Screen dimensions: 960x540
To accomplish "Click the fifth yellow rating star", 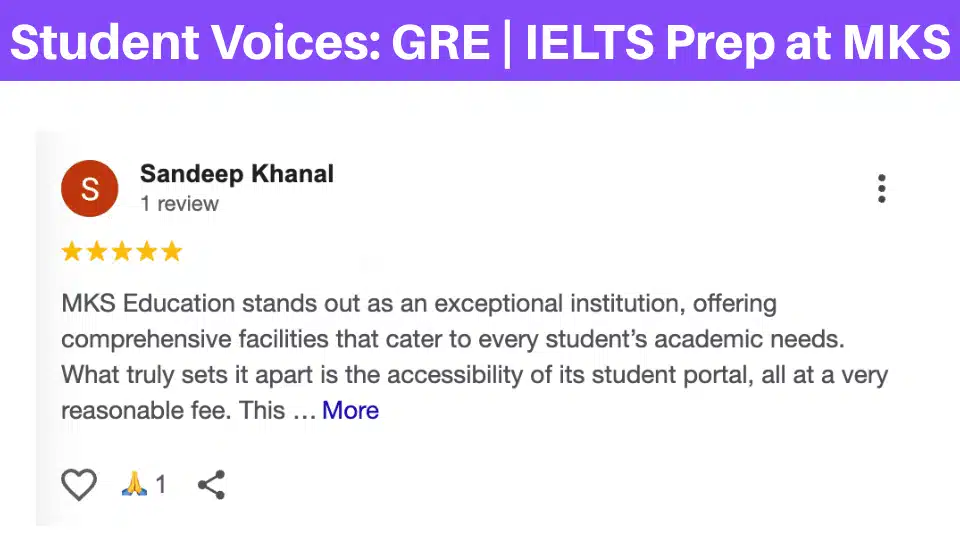I will pyautogui.click(x=172, y=251).
